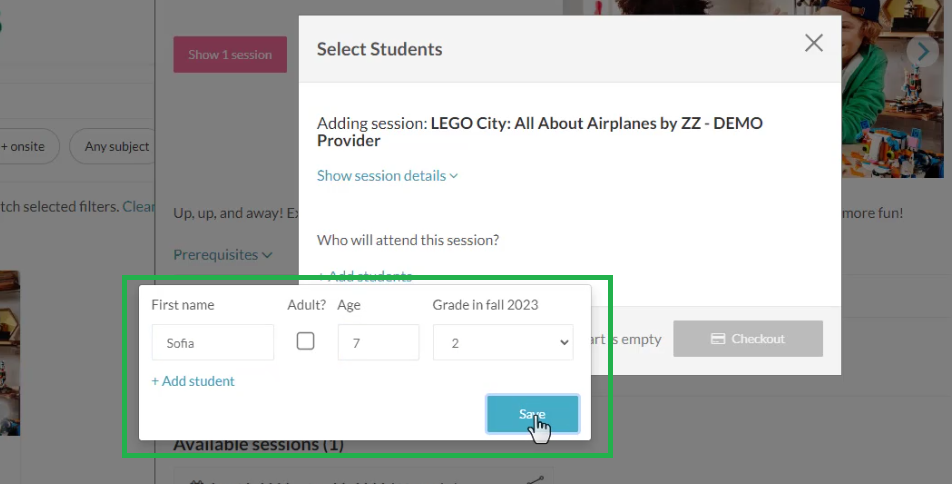
Task: Open the Any subject filter
Action: (117, 146)
